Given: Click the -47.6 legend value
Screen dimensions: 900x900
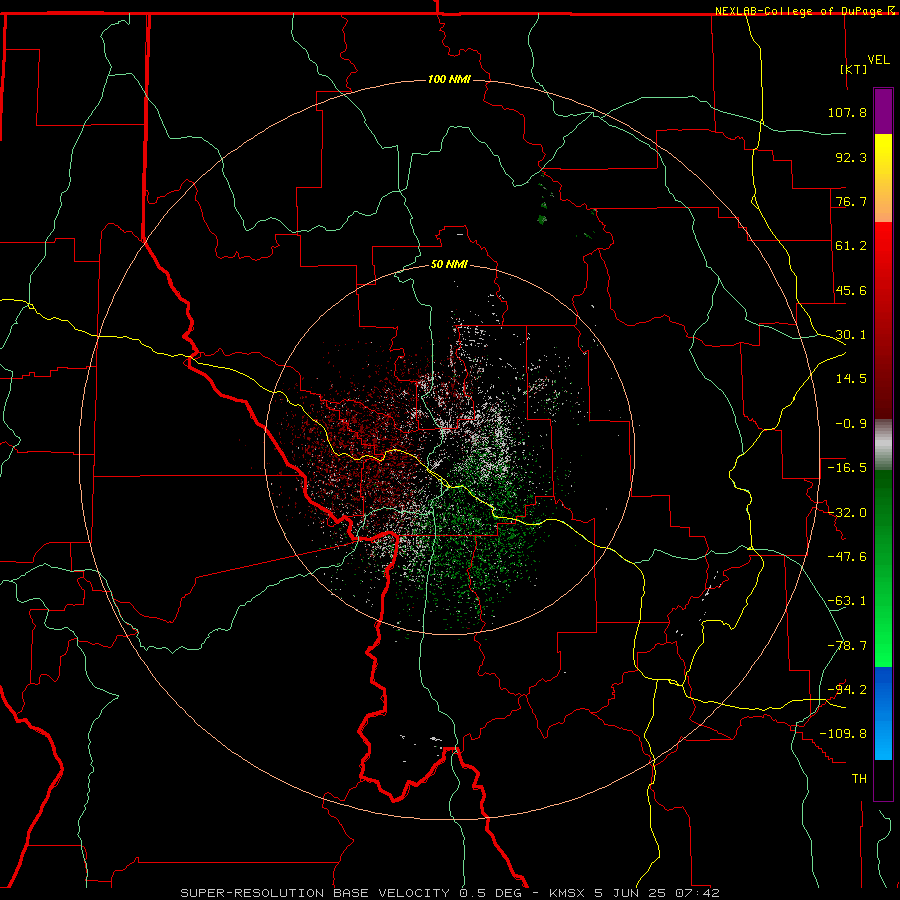Looking at the screenshot, I should pyautogui.click(x=847, y=557).
